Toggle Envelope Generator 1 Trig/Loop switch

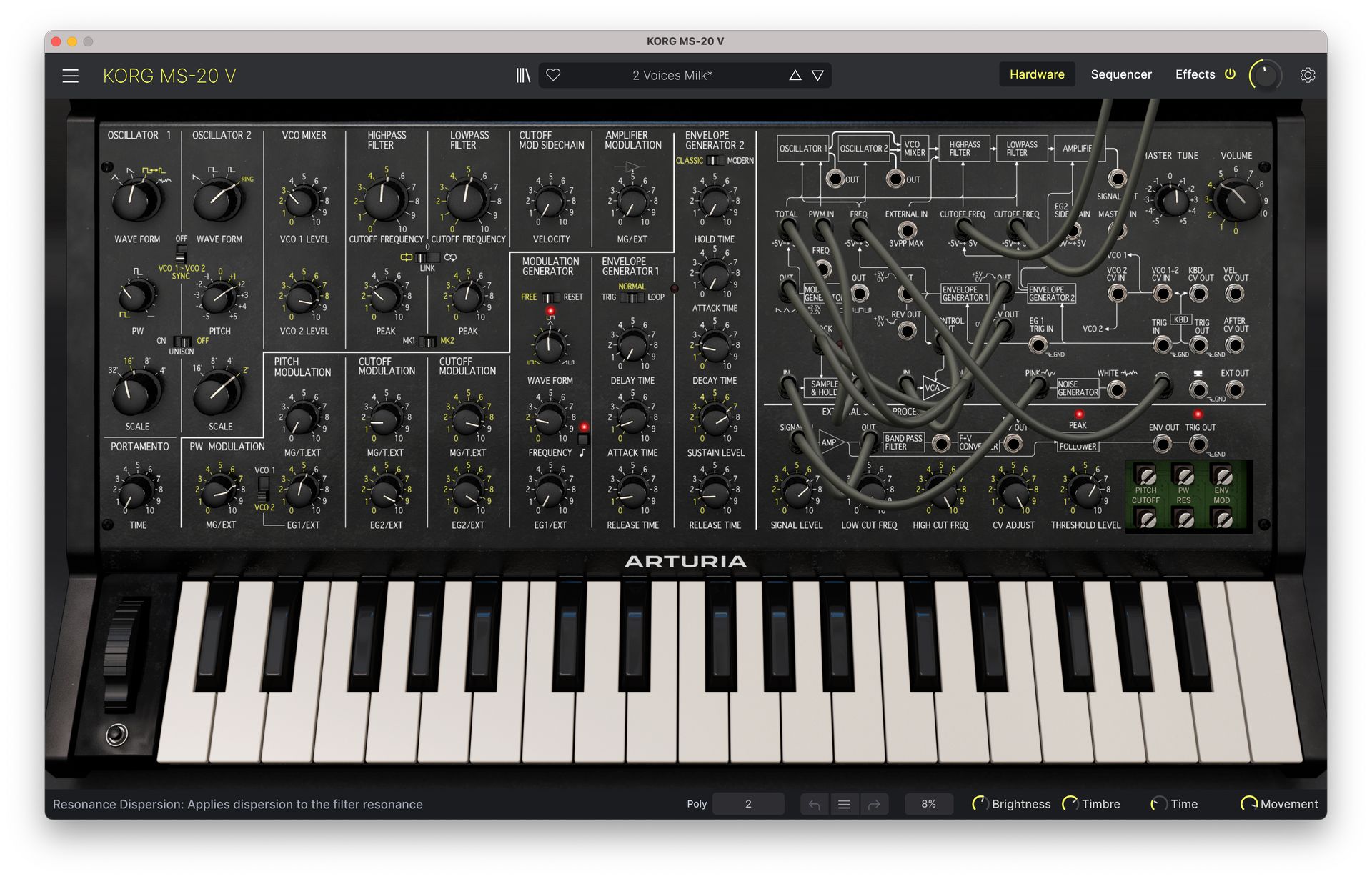[x=632, y=297]
